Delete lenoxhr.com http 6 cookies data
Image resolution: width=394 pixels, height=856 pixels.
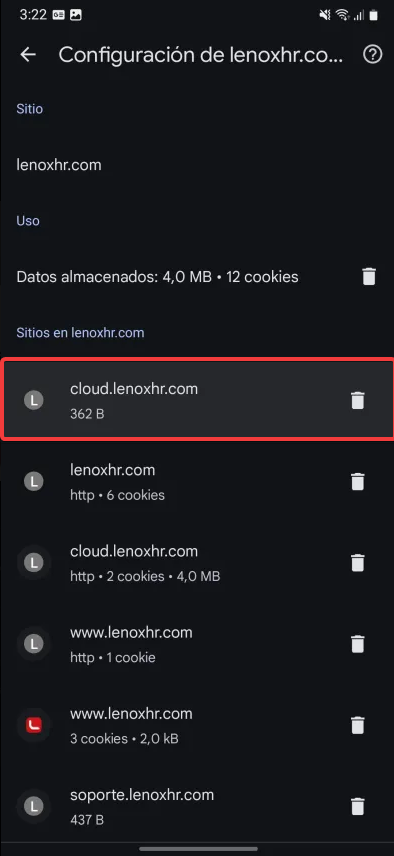click(357, 482)
